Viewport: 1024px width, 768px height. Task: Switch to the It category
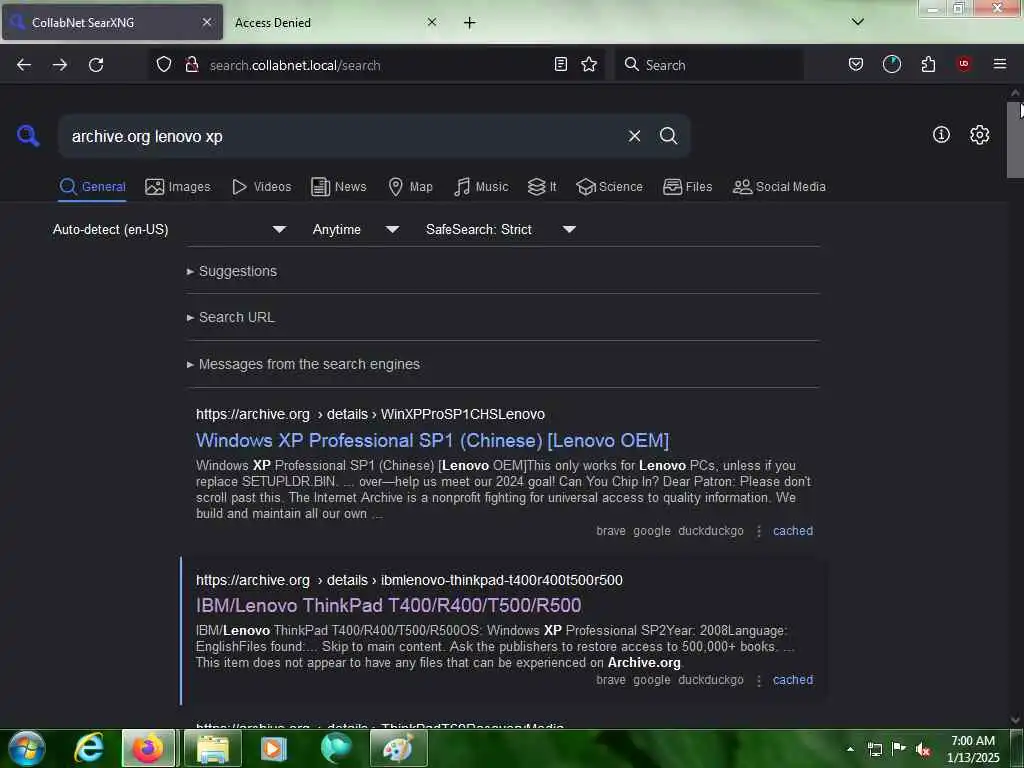coord(541,187)
